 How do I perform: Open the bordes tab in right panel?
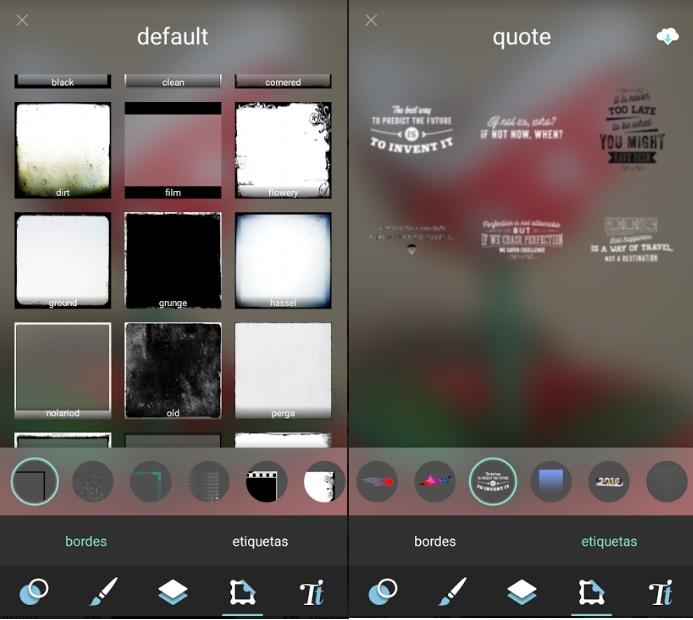(435, 541)
